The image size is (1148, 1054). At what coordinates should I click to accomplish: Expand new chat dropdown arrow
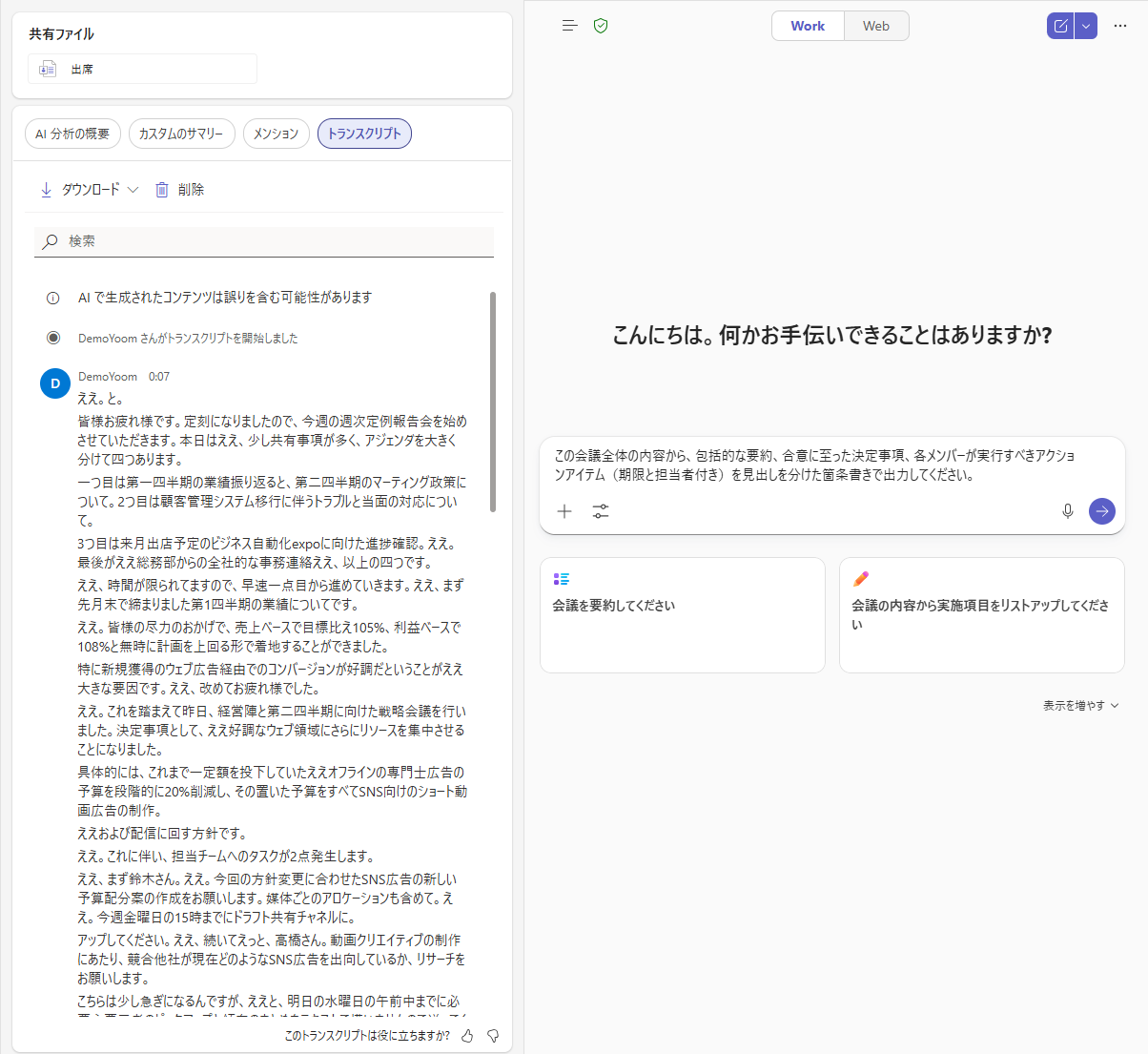pyautogui.click(x=1086, y=26)
